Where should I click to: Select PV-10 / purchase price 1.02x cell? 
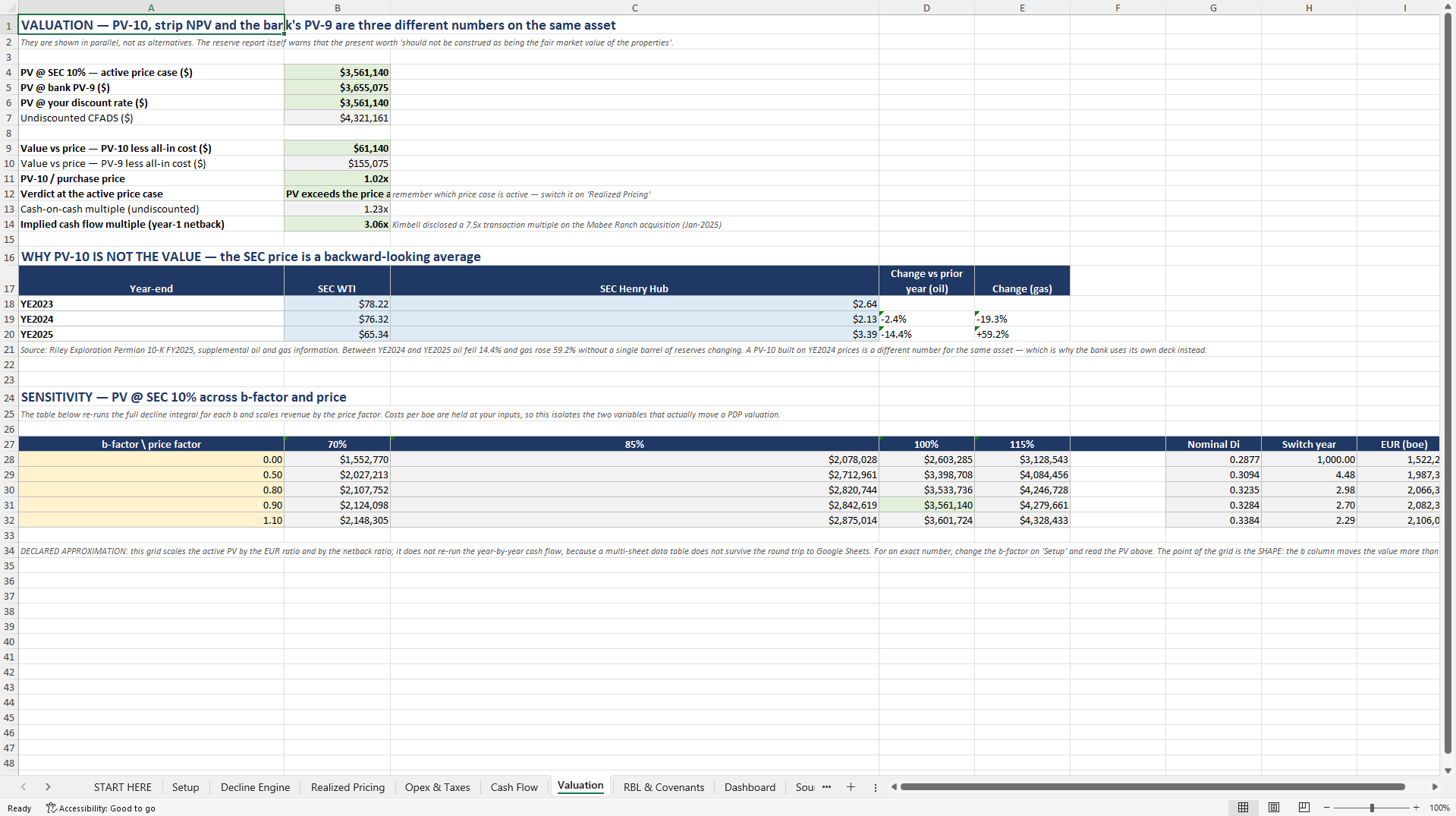[x=337, y=178]
